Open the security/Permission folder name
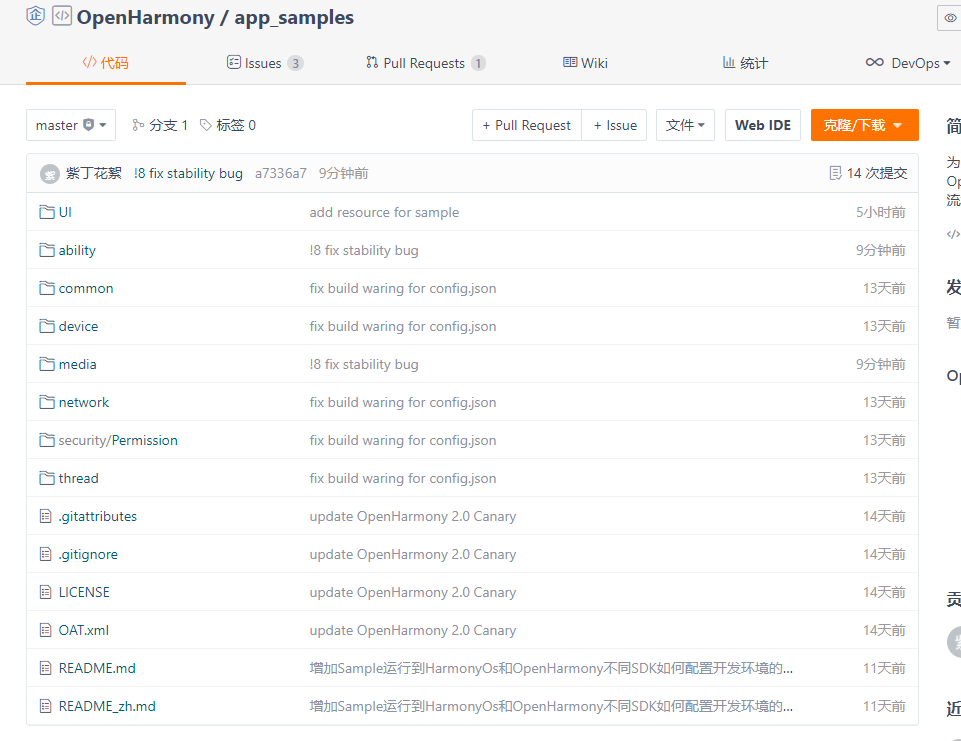This screenshot has height=741, width=961. tap(118, 440)
